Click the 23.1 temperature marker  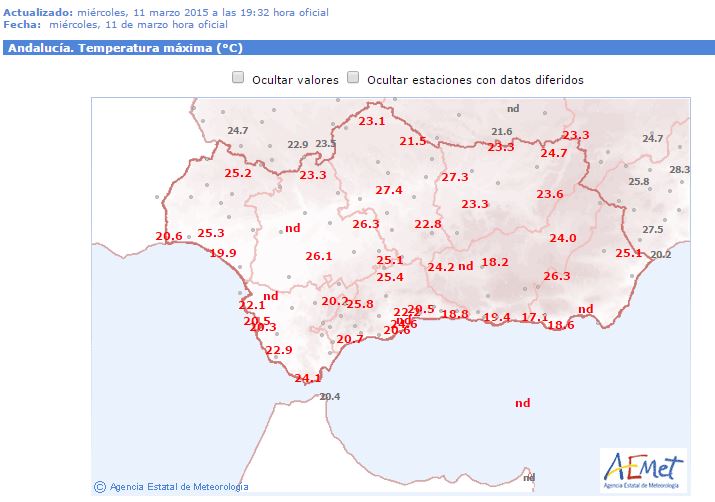371,121
